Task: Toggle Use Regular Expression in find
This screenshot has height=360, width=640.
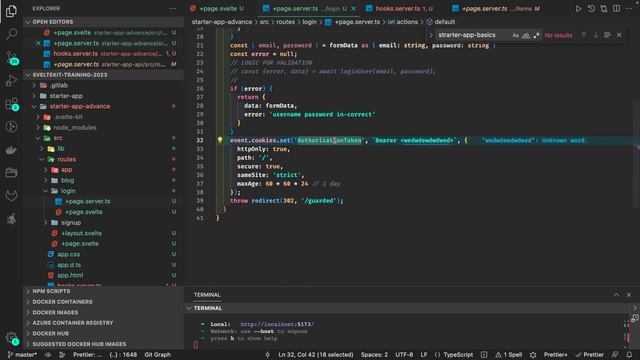Action: [x=536, y=36]
